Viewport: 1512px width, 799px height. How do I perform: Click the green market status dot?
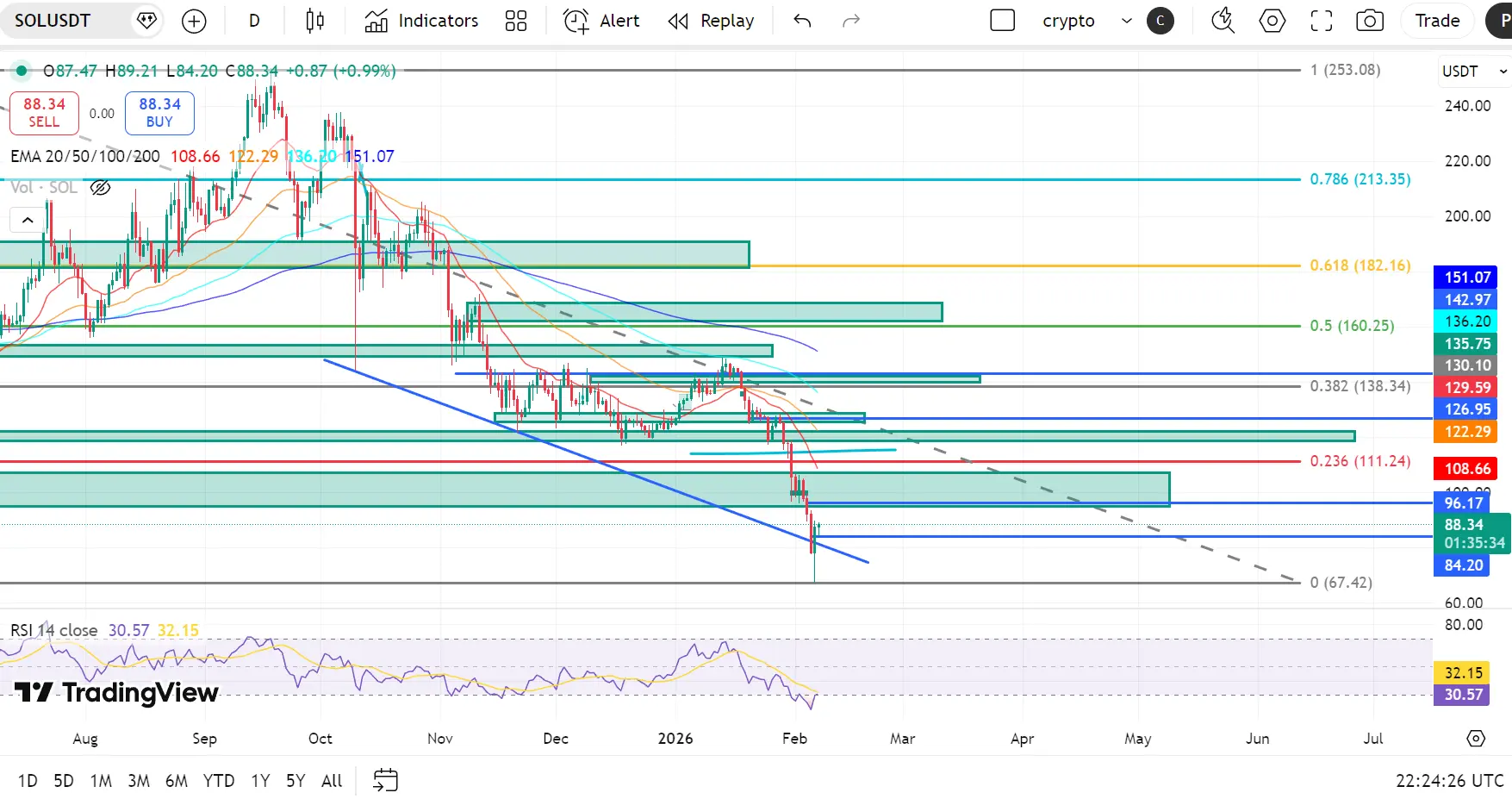pyautogui.click(x=22, y=71)
